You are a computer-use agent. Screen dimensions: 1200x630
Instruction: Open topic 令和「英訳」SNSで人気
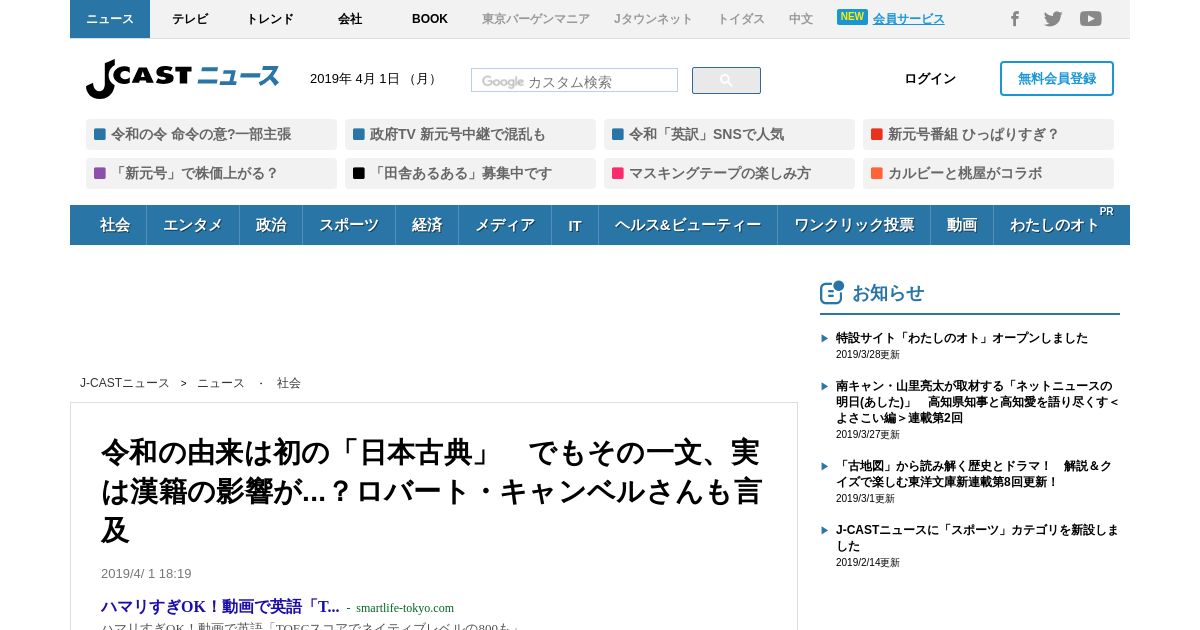click(729, 134)
